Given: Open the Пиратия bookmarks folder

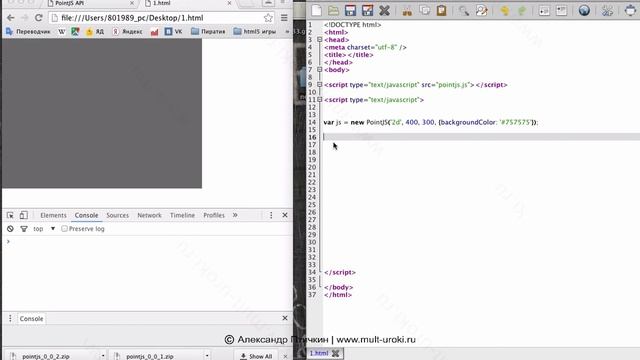Looking at the screenshot, I should pos(208,31).
